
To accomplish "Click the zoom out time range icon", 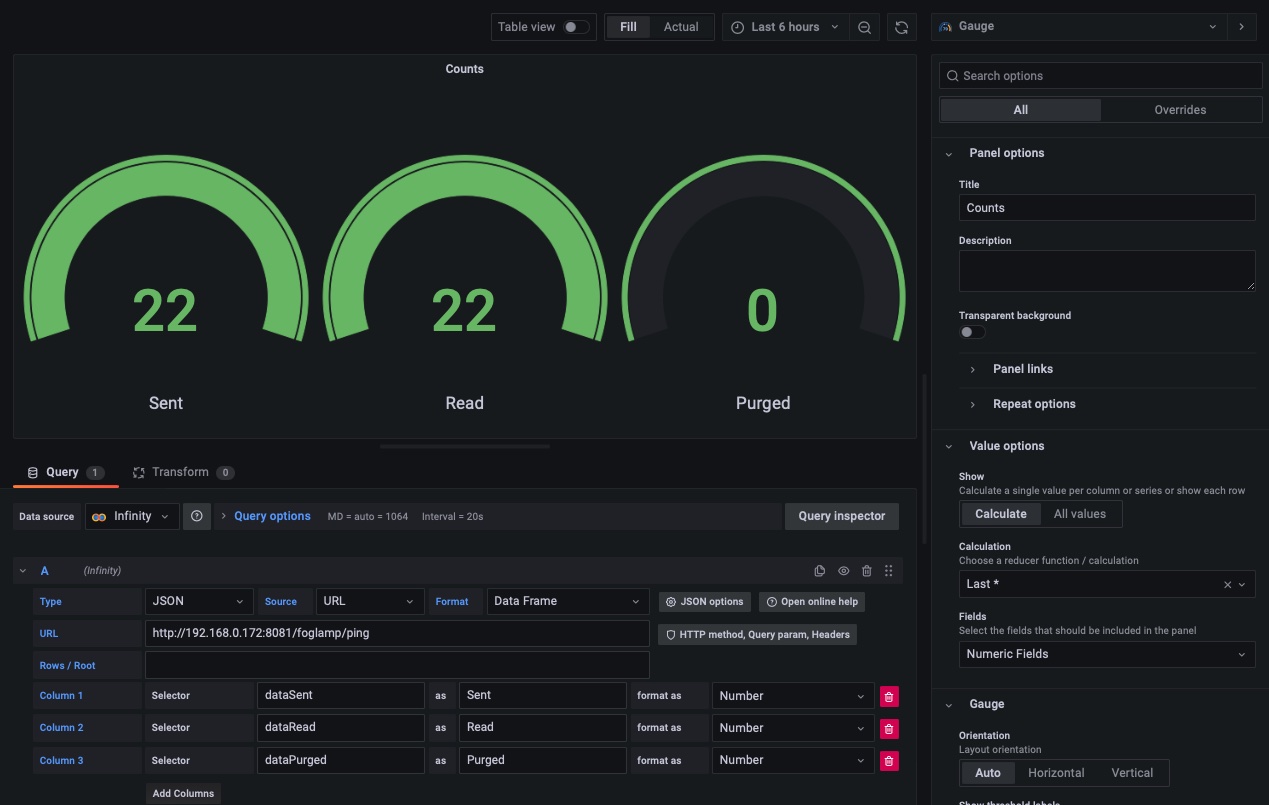I will [x=865, y=27].
